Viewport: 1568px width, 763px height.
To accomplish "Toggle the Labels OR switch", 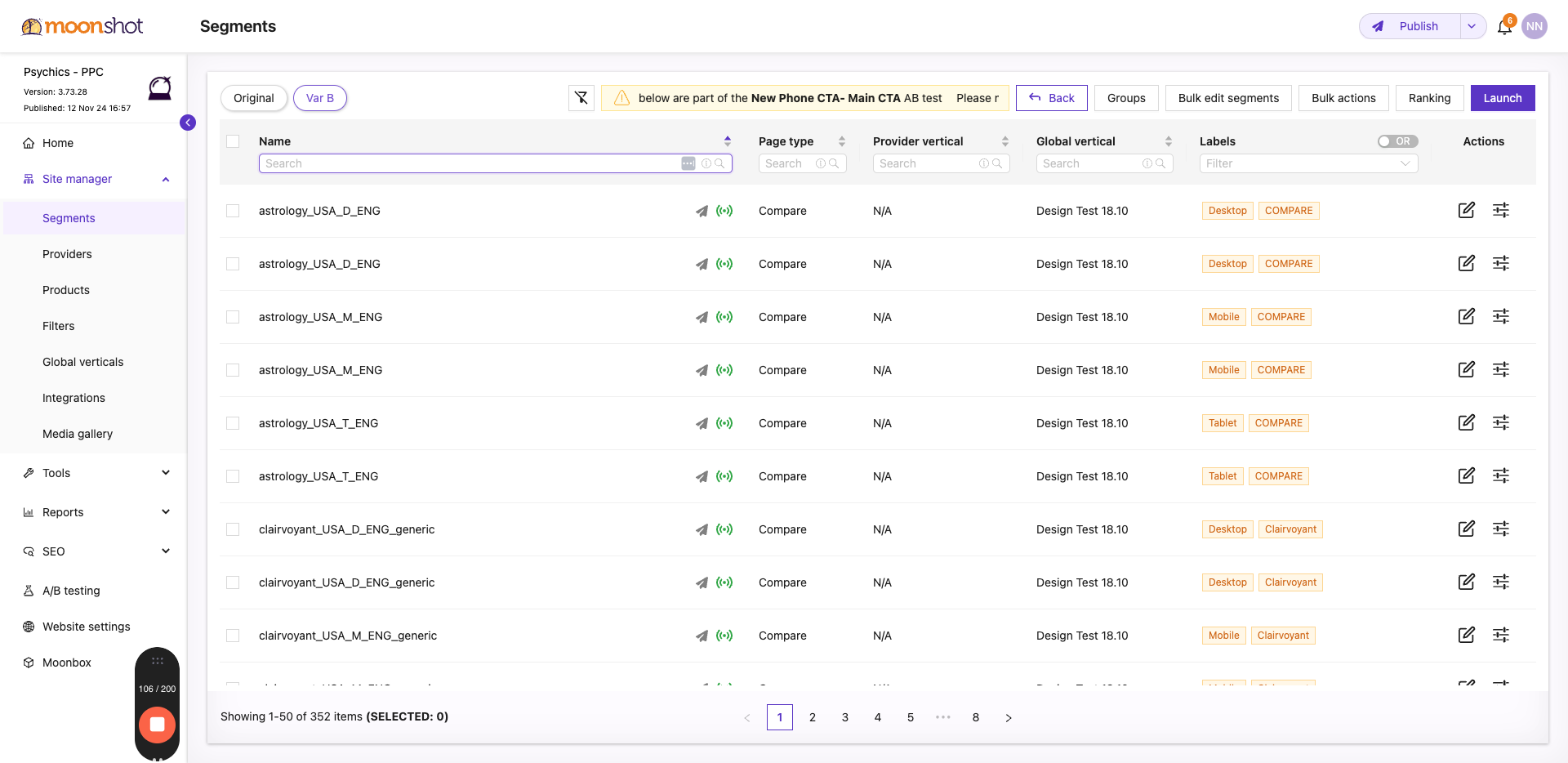I will (1397, 141).
